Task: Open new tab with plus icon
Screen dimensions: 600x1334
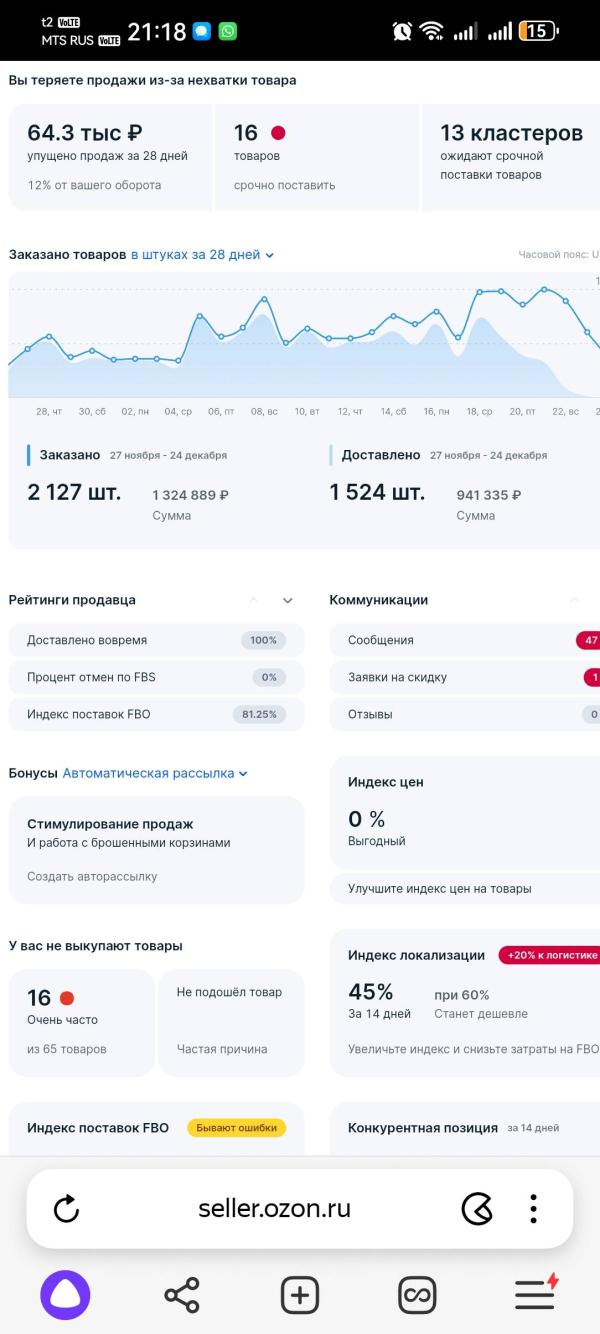Action: pos(300,1295)
